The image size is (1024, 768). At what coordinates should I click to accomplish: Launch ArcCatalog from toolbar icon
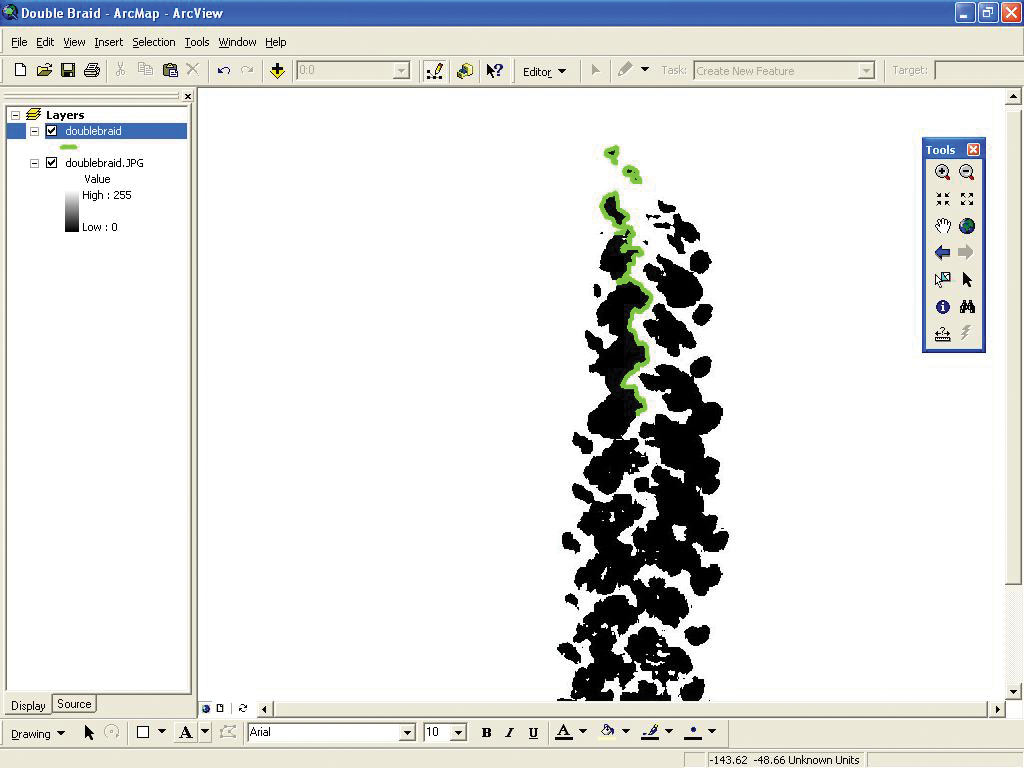point(465,71)
